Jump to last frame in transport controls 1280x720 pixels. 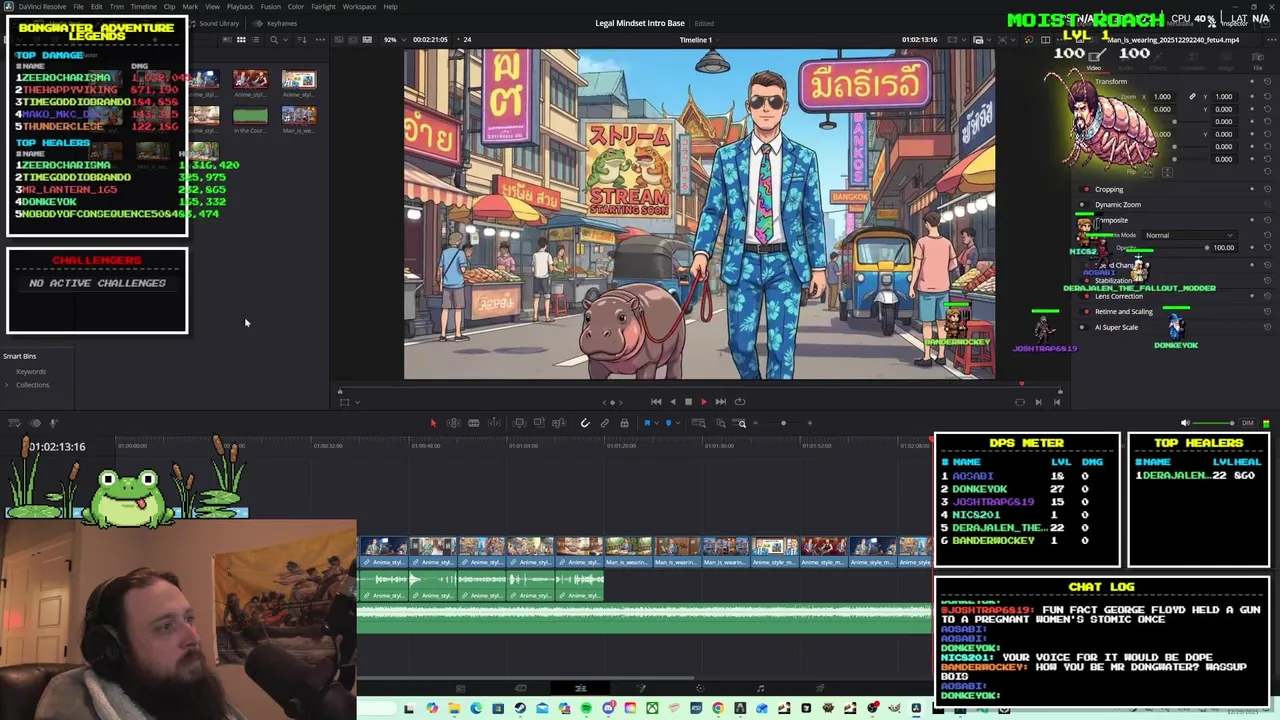point(720,402)
